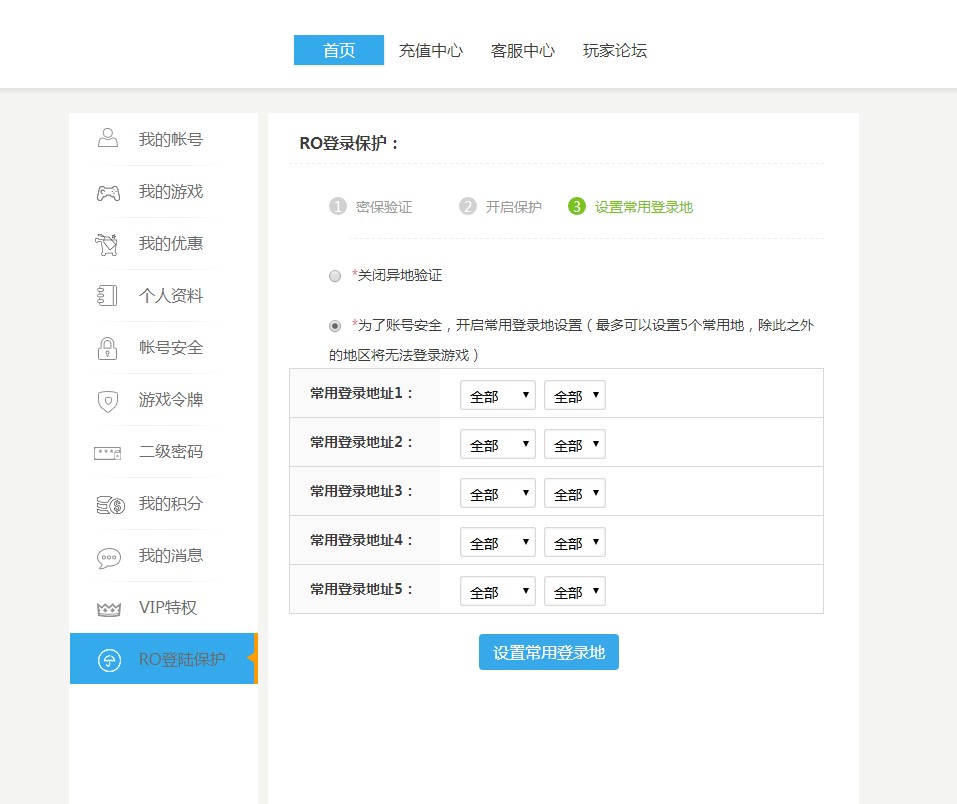Click the 设置常用登录地 submit button
This screenshot has height=804, width=957.
[x=549, y=652]
